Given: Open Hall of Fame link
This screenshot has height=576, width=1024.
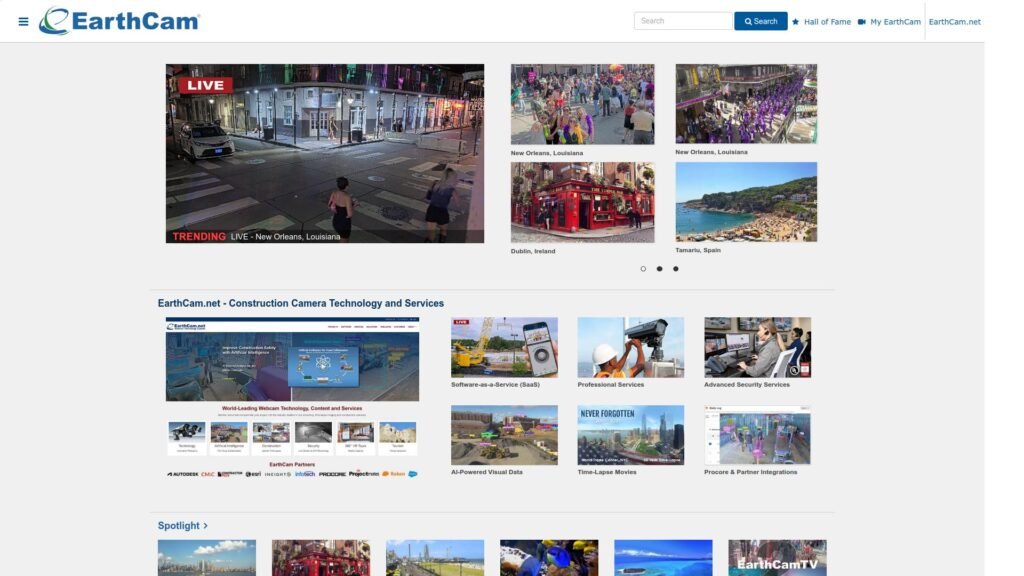Looking at the screenshot, I should [827, 22].
